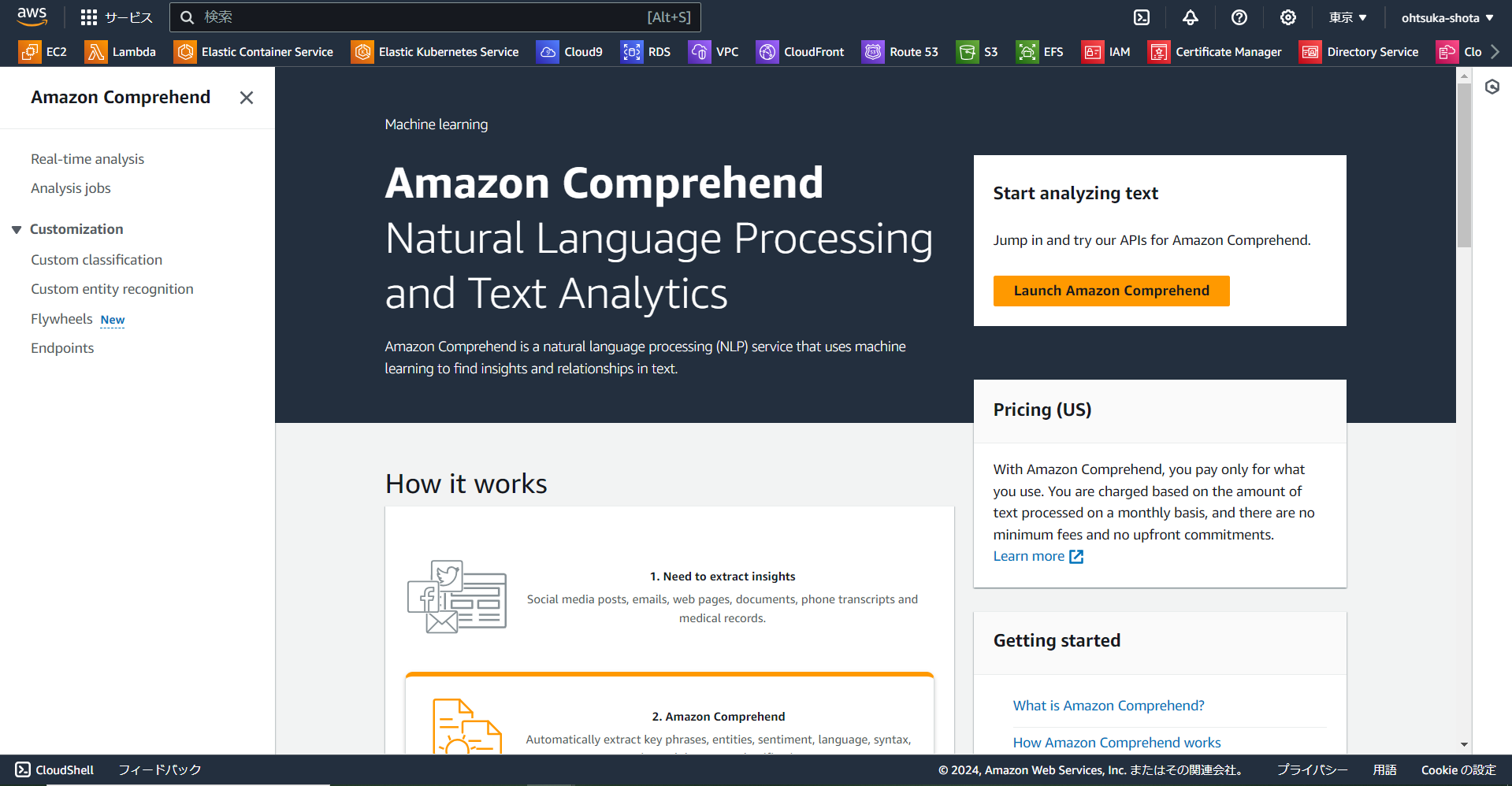Open the IAM shortcut
Screen dimensions: 1512x786
coord(1106,52)
